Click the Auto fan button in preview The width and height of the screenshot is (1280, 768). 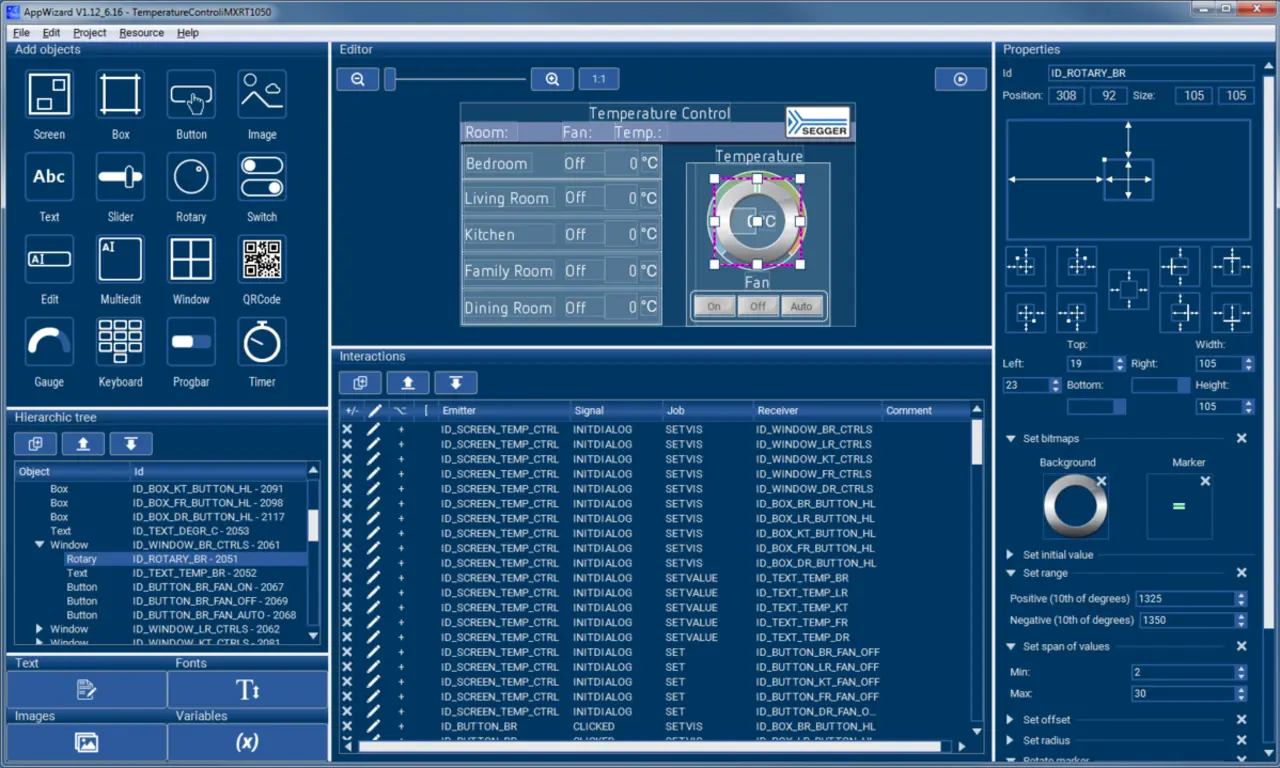pos(801,307)
